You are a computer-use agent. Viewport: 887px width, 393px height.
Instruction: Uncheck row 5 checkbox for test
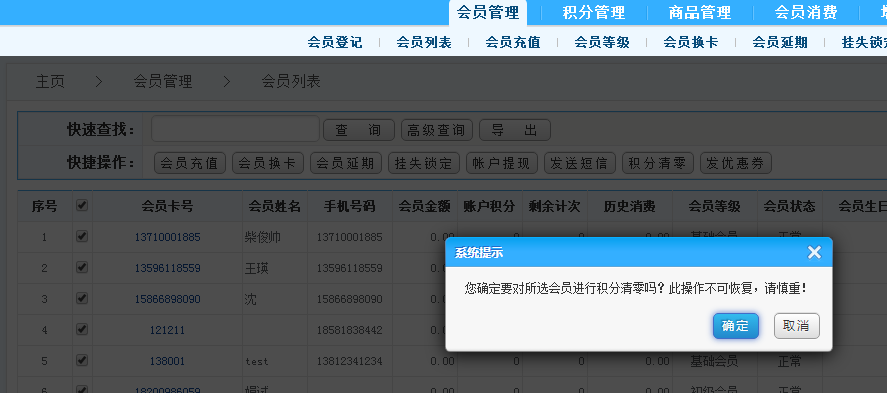[82, 360]
